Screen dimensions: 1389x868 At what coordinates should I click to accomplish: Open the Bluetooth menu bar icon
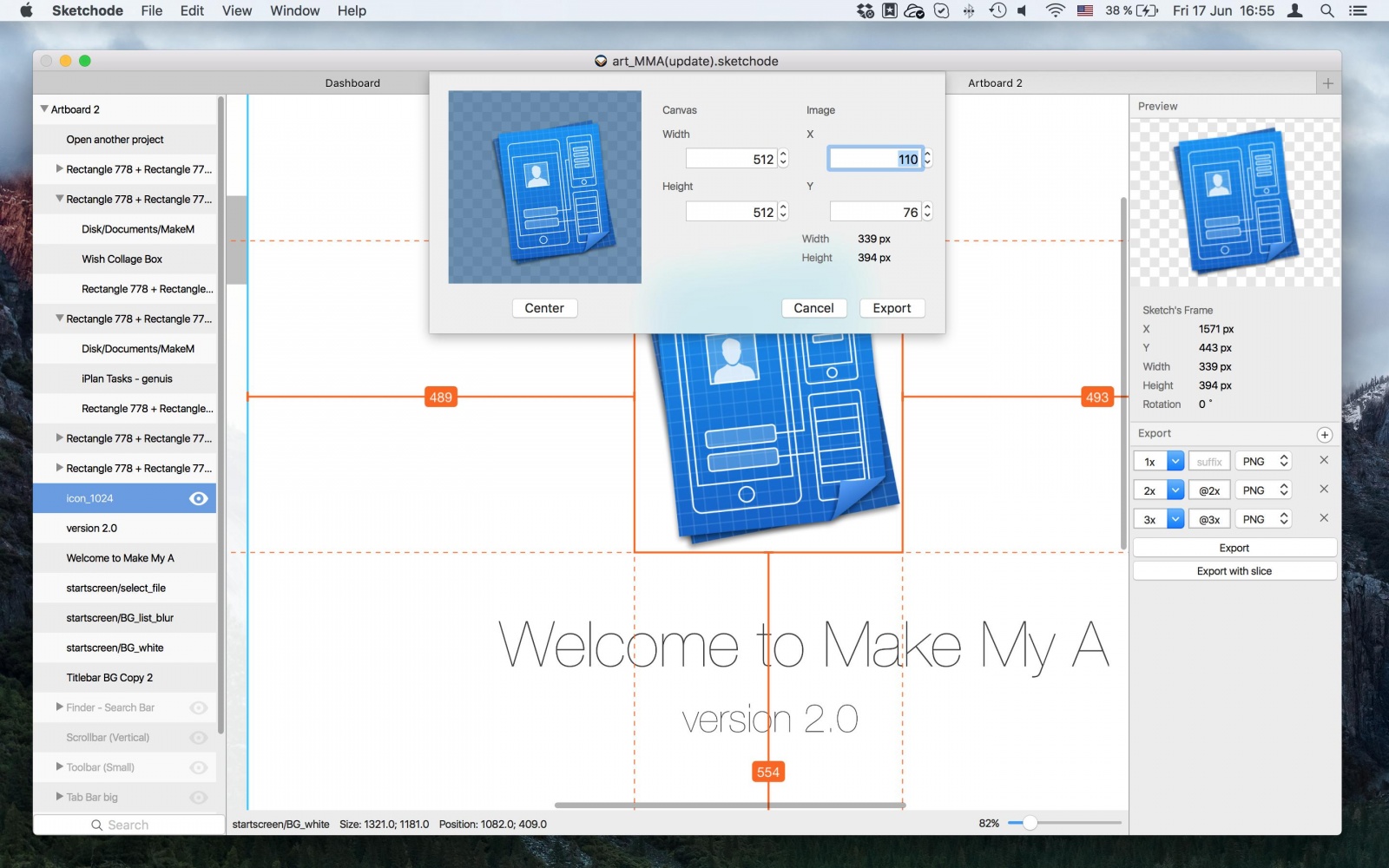click(x=969, y=10)
